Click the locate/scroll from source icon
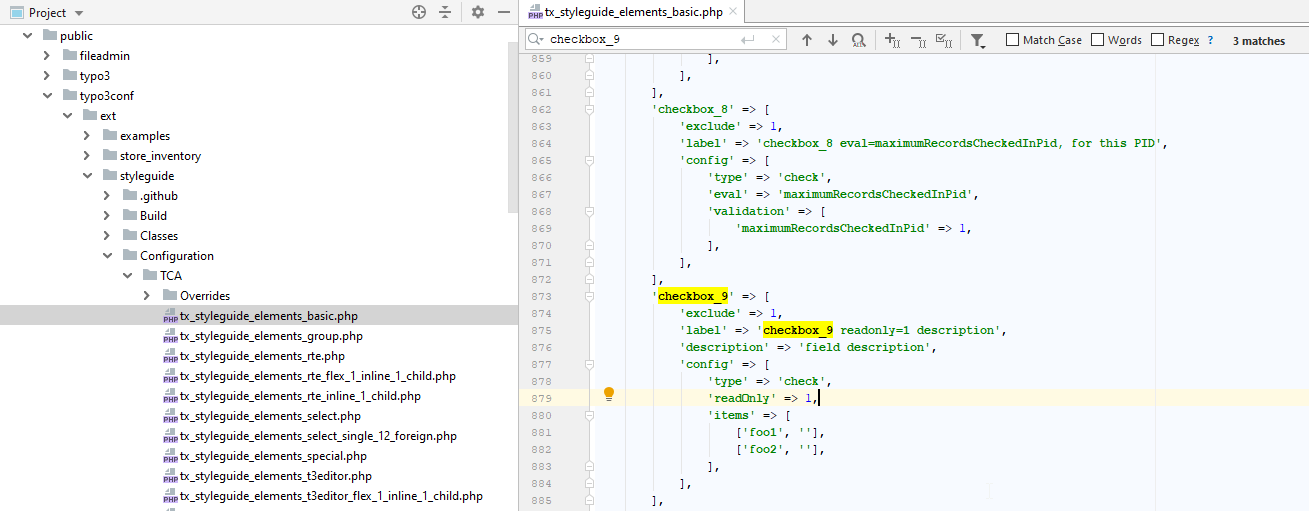The image size is (1309, 511). (x=419, y=12)
